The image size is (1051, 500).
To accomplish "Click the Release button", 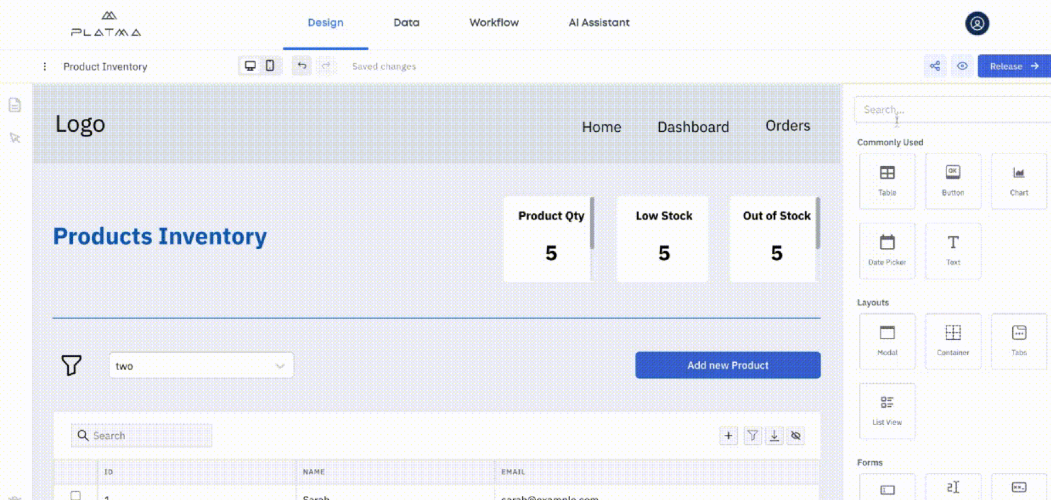I will [x=1014, y=66].
